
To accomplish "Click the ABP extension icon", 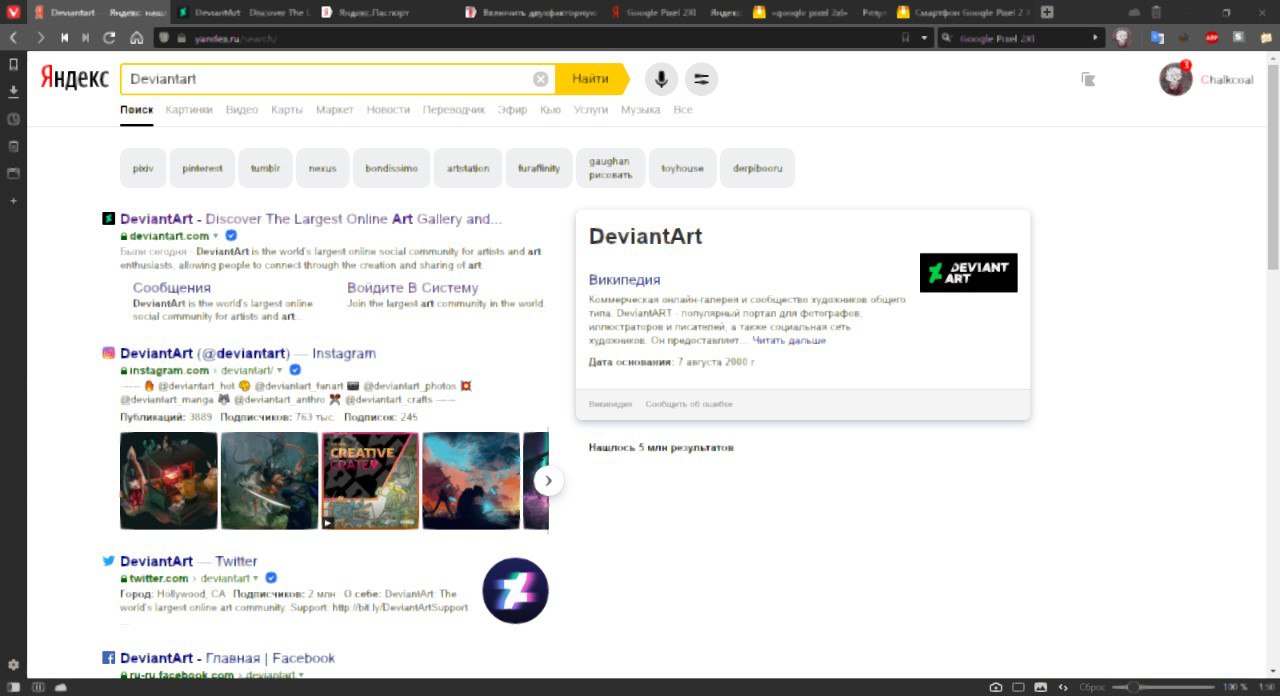I will coord(1211,38).
